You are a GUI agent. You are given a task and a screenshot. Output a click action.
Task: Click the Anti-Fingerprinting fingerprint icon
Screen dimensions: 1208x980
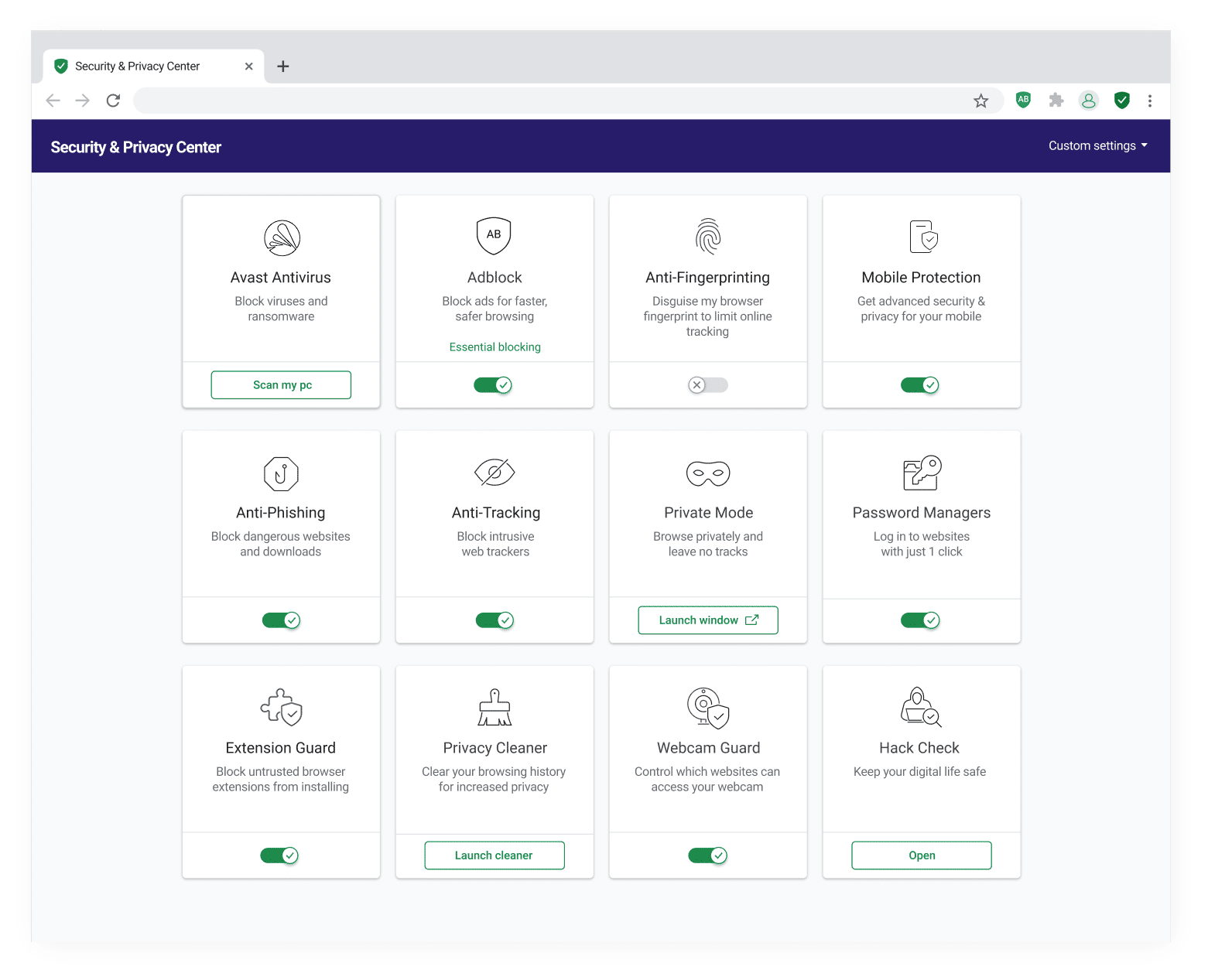pos(707,237)
